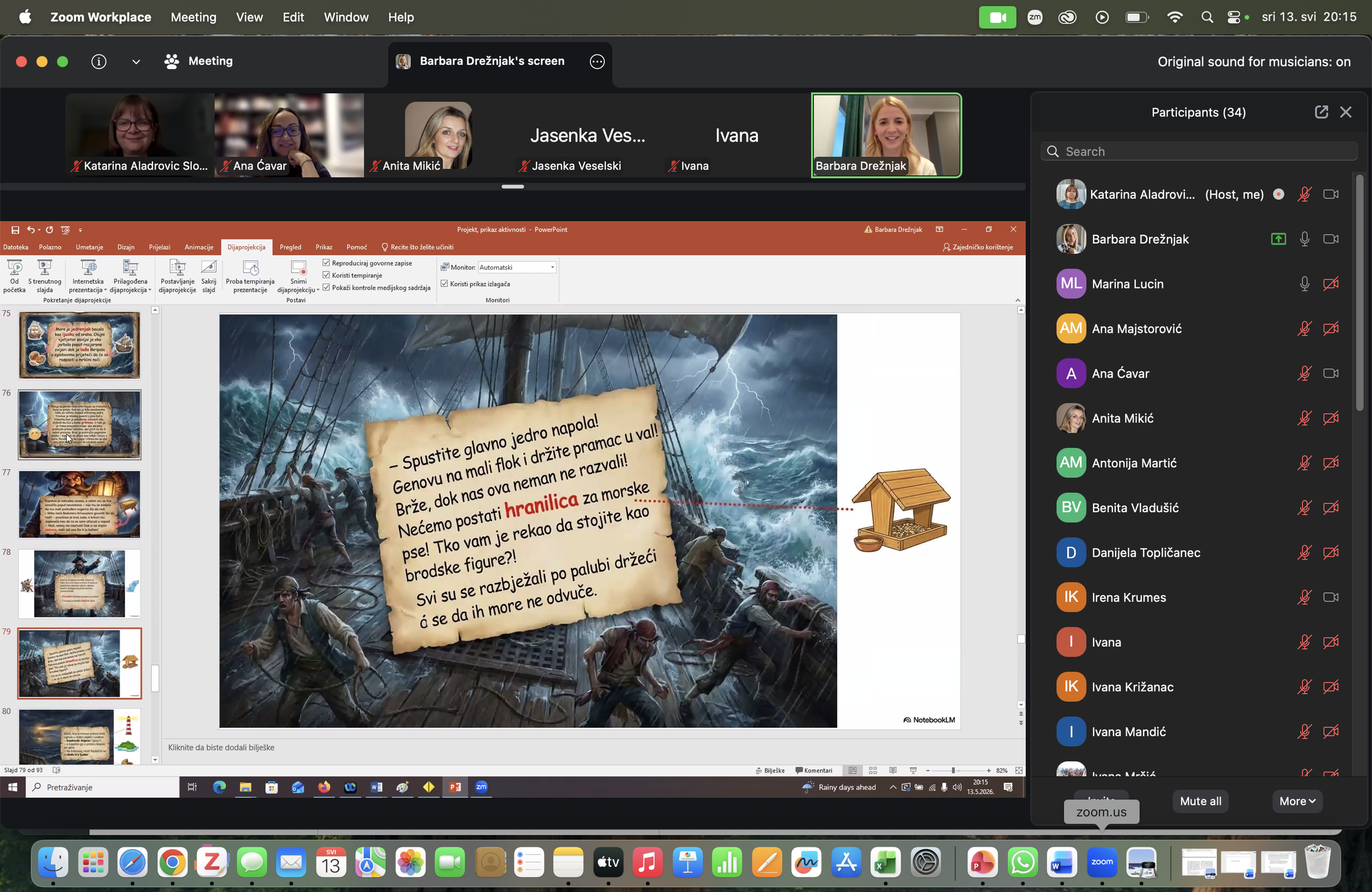The width and height of the screenshot is (1372, 892).
Task: Toggle Pokaži kontrole medijskog sadržaja checkbox
Action: [327, 287]
